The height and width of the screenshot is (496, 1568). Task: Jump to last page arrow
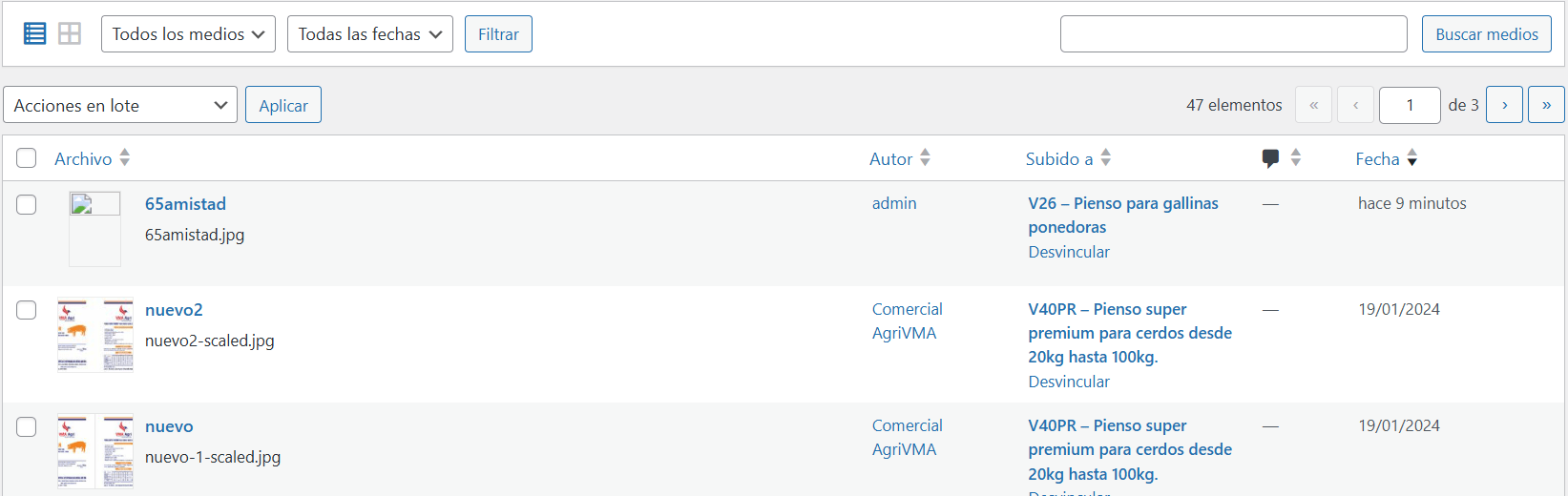1546,105
